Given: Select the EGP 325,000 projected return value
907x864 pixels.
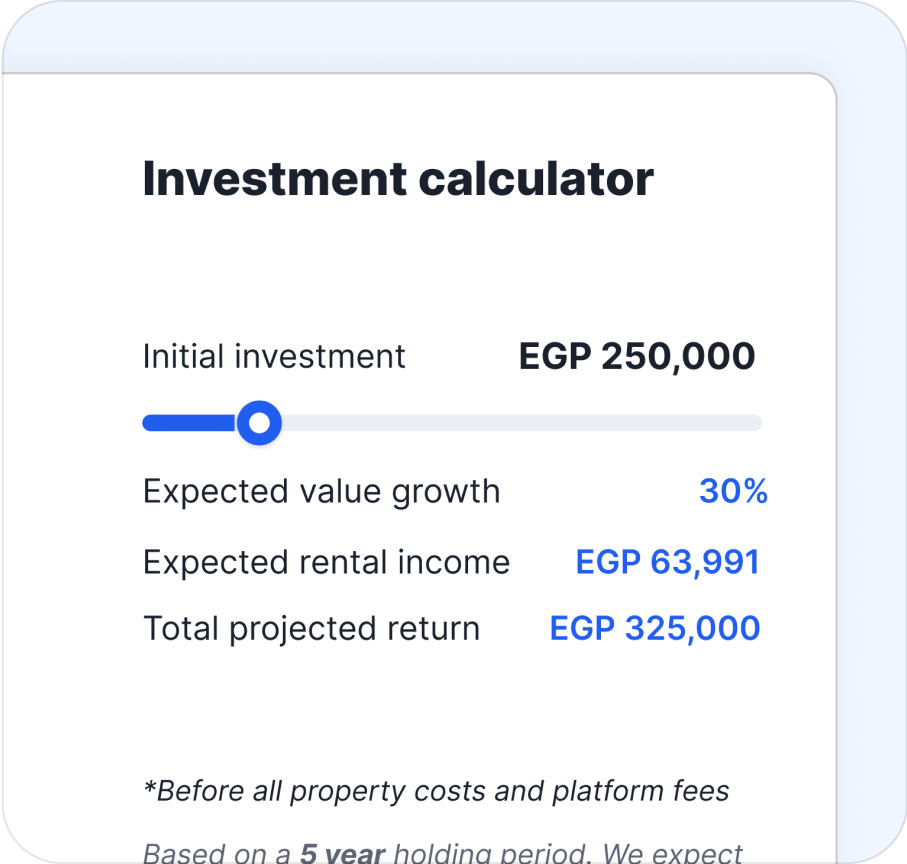Looking at the screenshot, I should [655, 628].
